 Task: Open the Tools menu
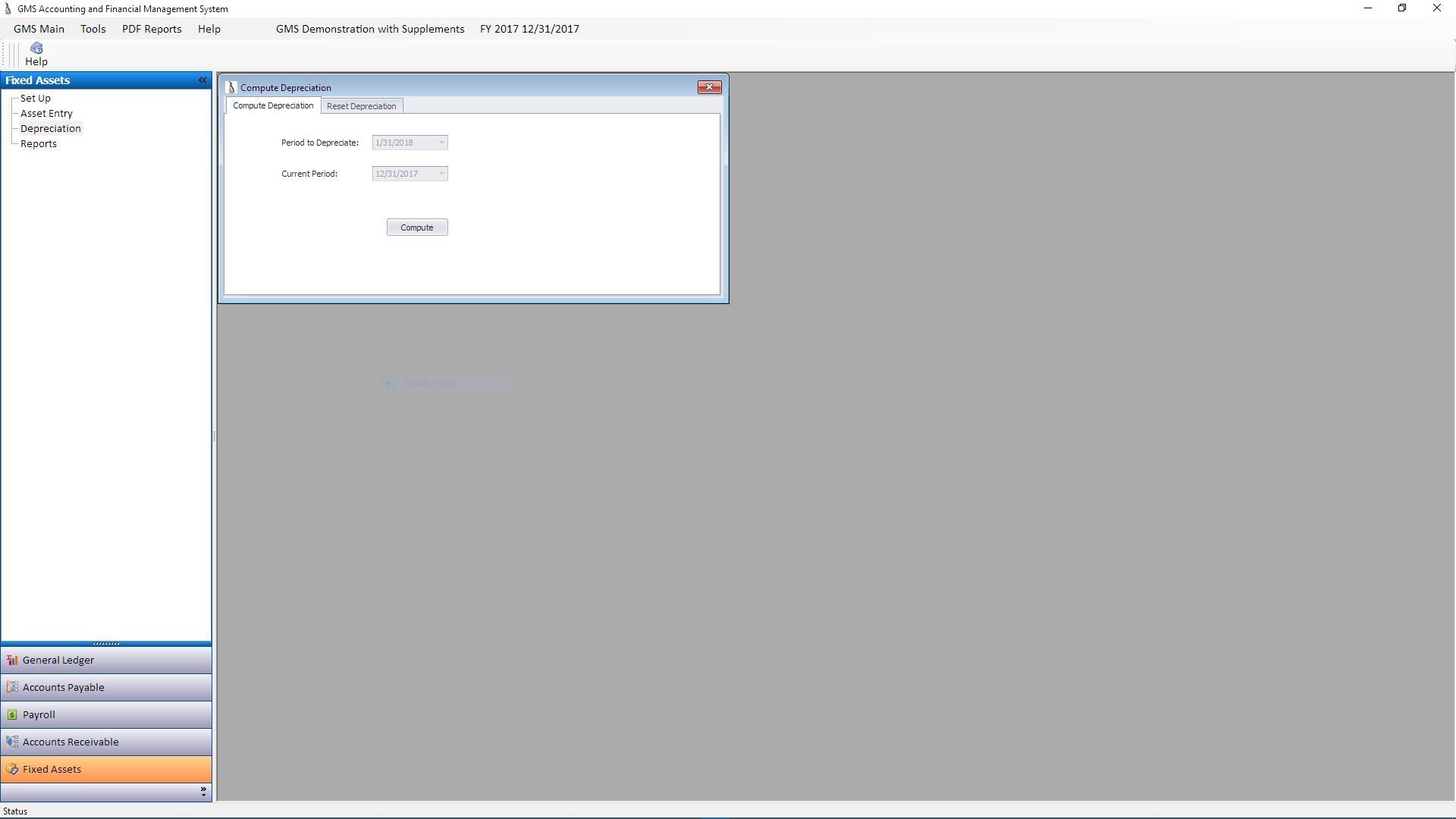point(93,29)
